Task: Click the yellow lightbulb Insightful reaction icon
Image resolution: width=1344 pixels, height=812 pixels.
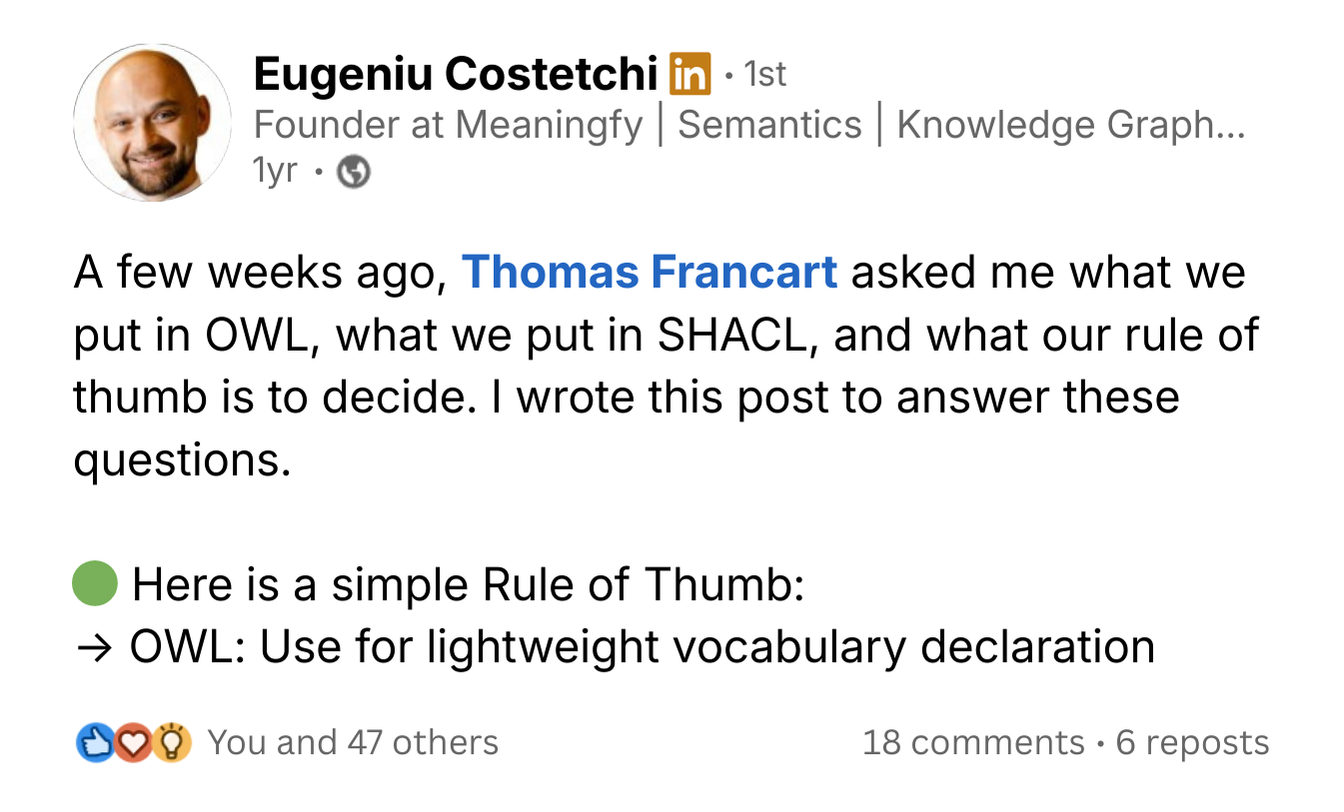Action: click(x=173, y=743)
